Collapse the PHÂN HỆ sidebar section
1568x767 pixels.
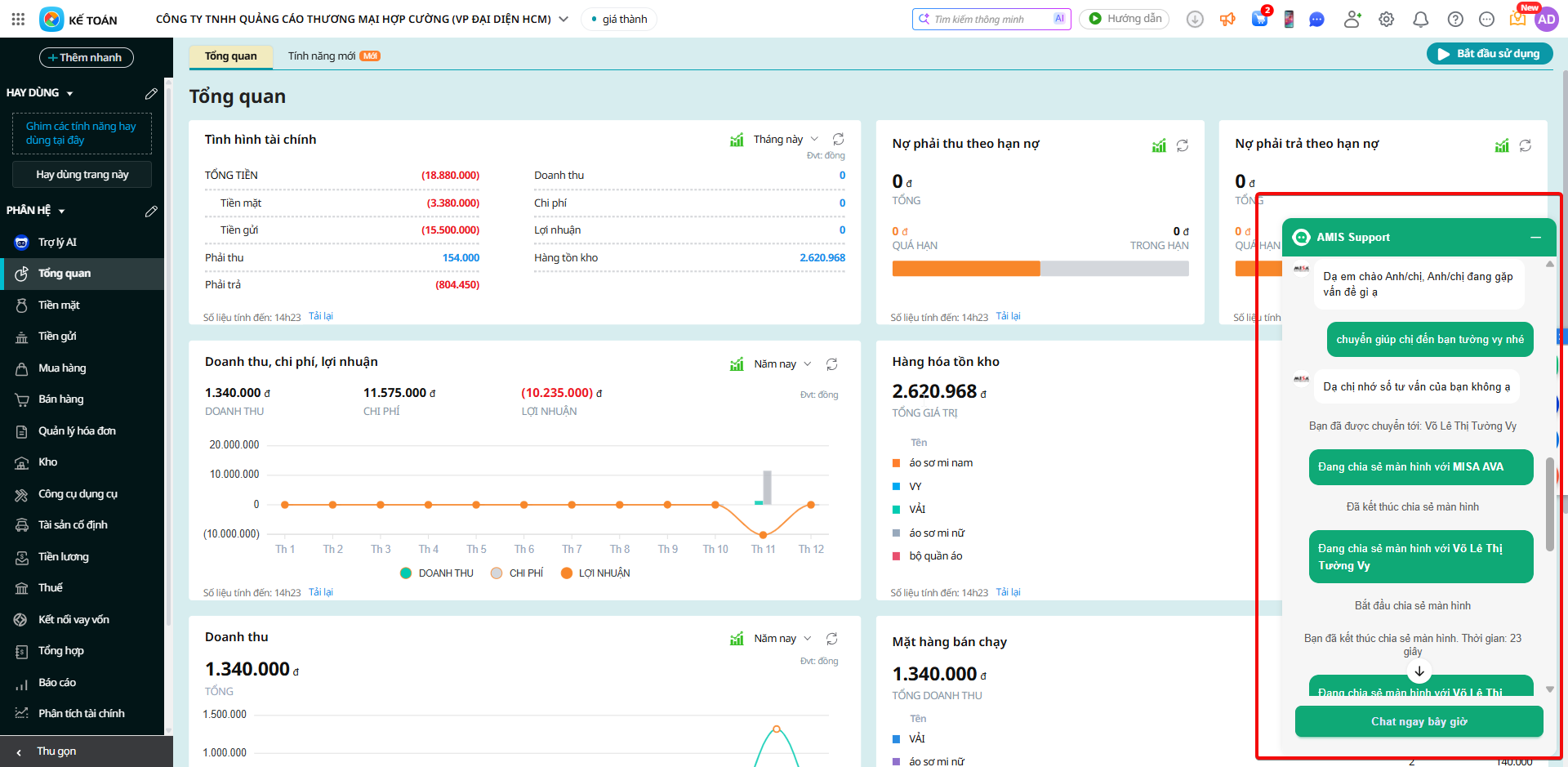[61, 211]
